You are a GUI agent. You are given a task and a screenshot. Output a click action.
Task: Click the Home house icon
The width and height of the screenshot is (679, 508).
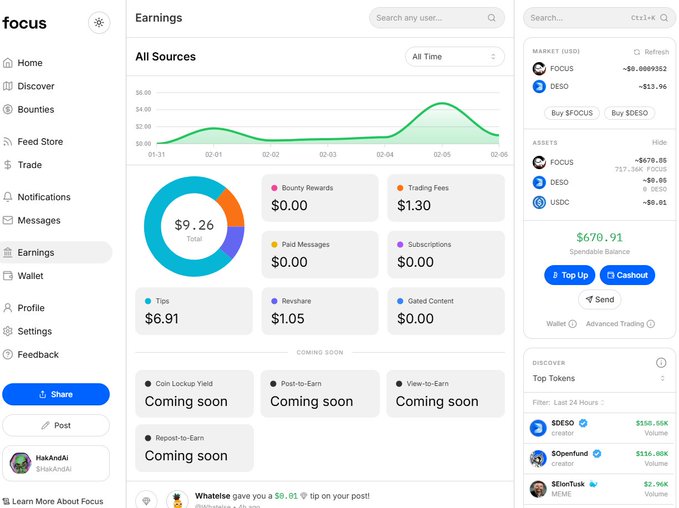8,63
